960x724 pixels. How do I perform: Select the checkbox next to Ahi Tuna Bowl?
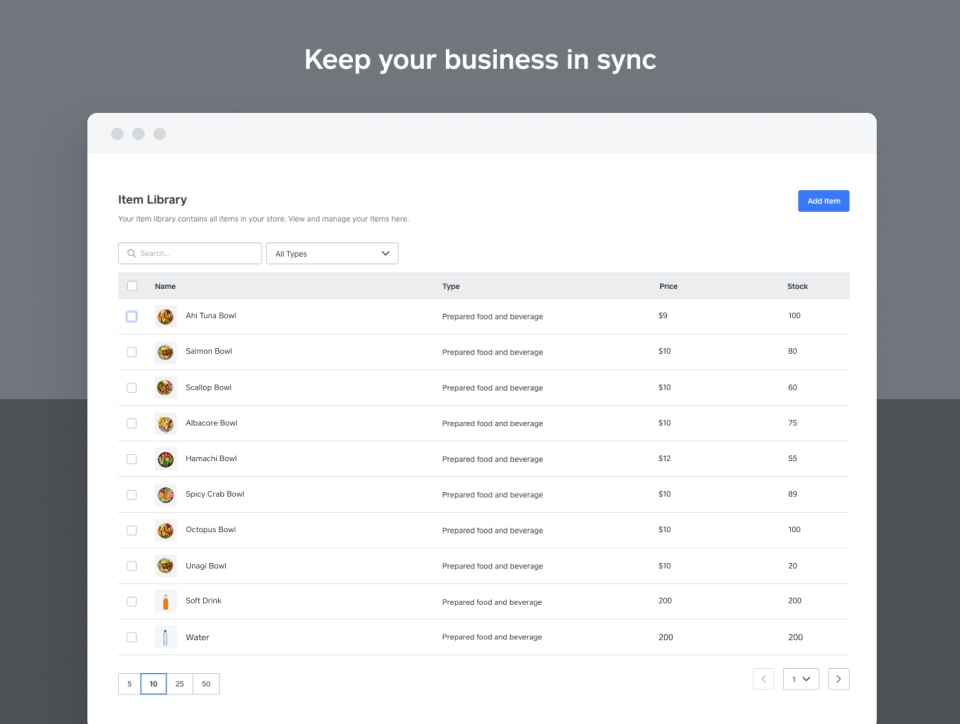(131, 315)
